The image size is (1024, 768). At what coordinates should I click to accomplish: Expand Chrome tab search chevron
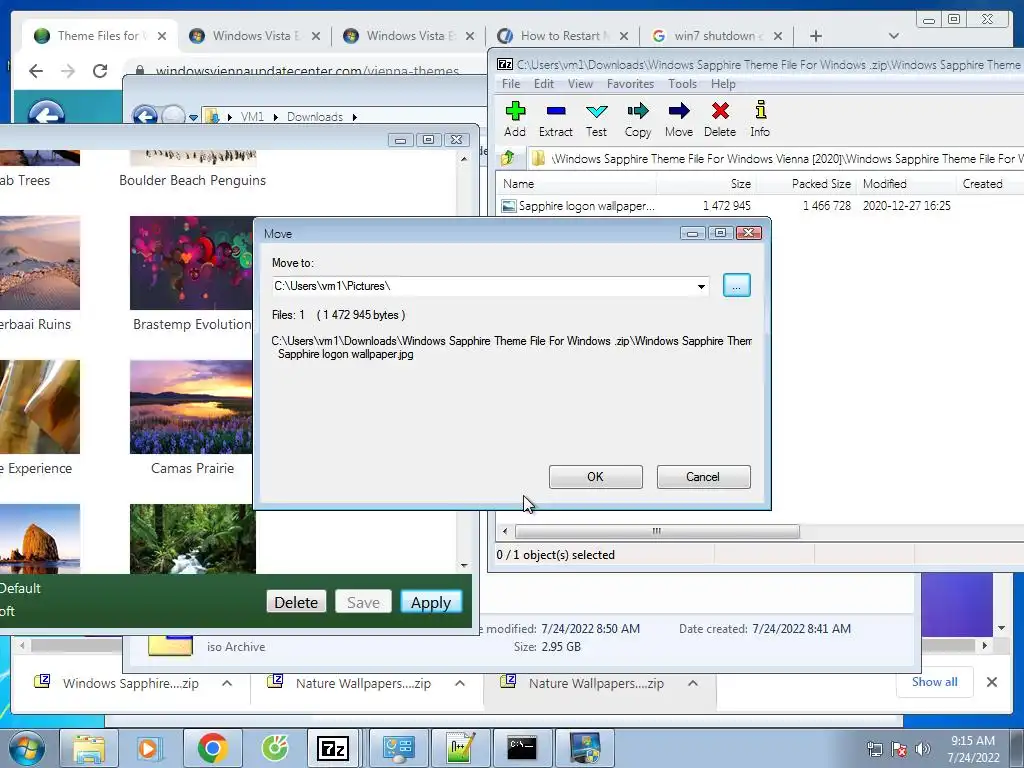(893, 36)
